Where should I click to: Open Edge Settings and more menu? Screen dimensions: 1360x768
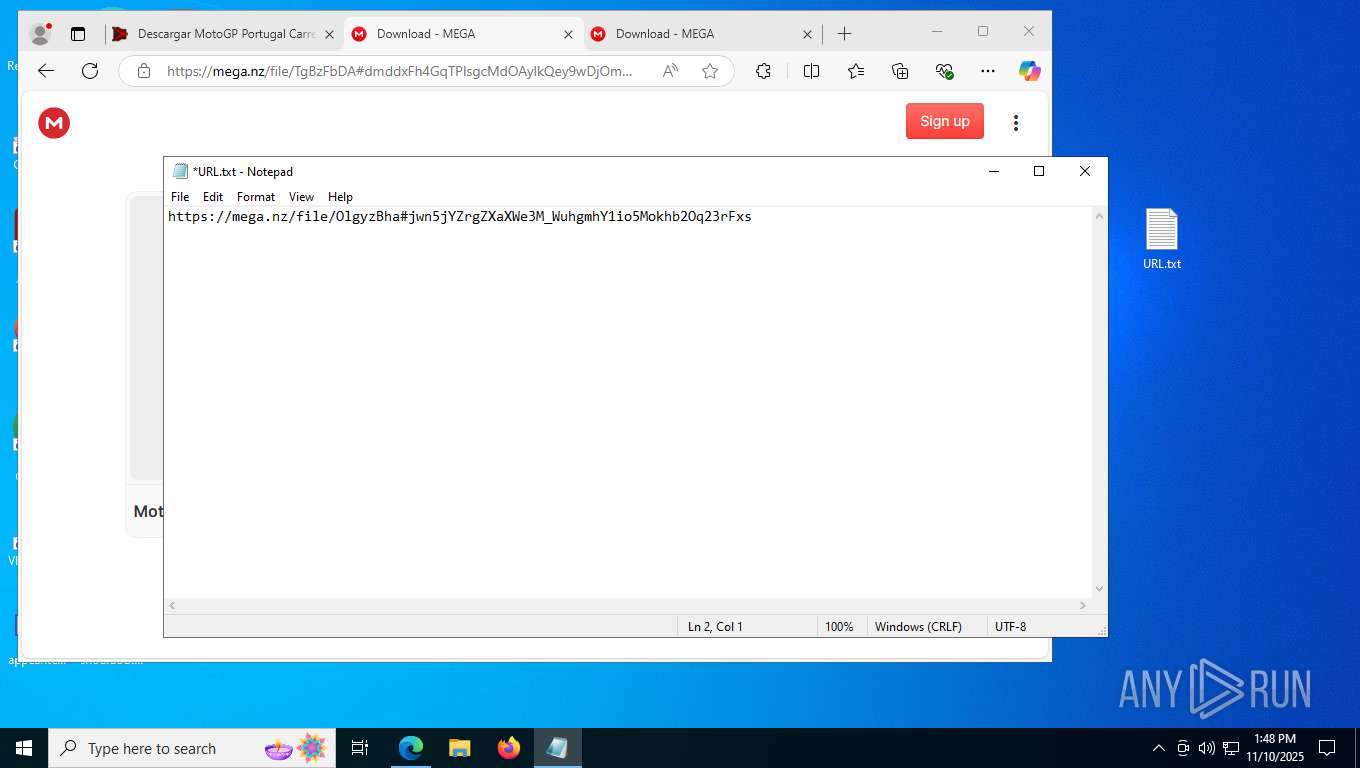point(988,71)
